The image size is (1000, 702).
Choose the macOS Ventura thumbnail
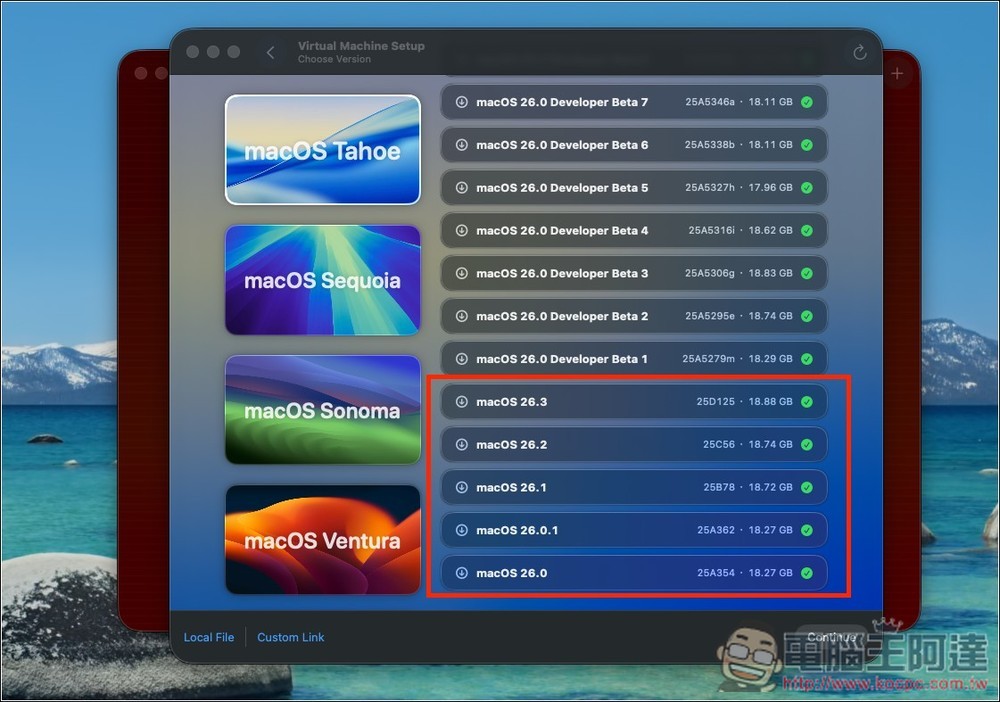point(323,540)
